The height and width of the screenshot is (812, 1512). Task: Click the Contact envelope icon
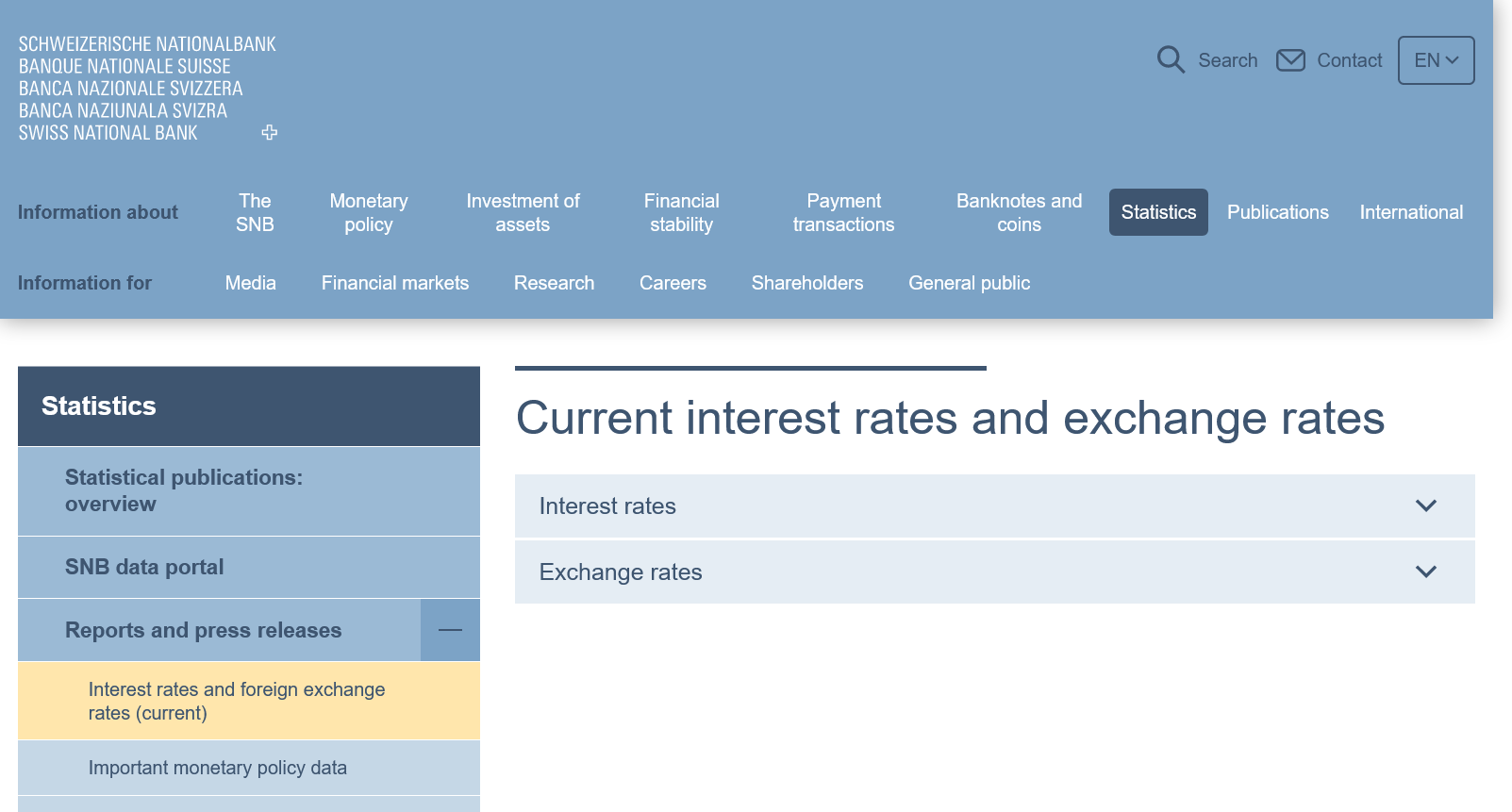tap(1290, 60)
